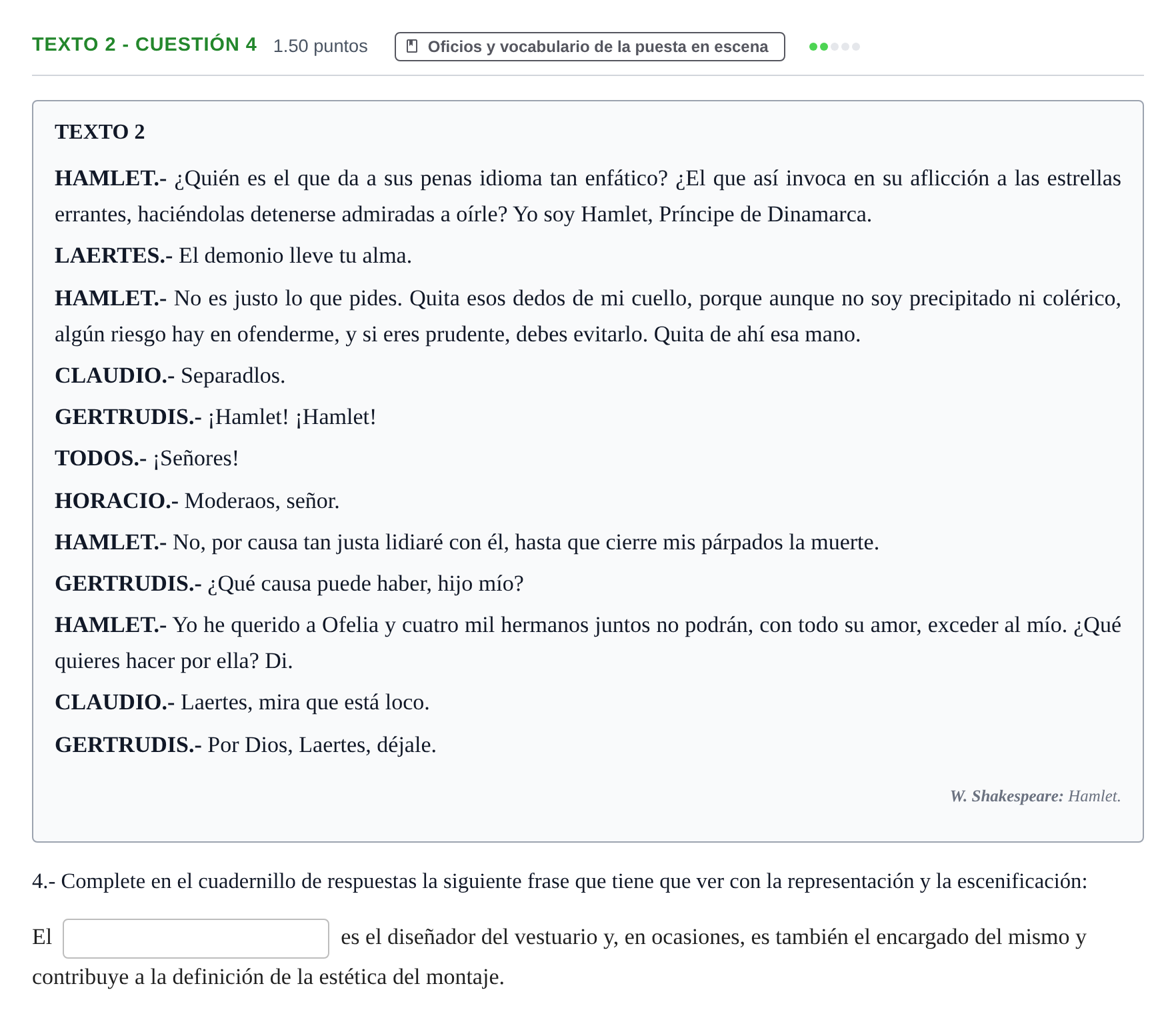Click the 'Oficios y vocabulario de la puesta en escena' tag
Screen dimensions: 1176x1028
(589, 47)
